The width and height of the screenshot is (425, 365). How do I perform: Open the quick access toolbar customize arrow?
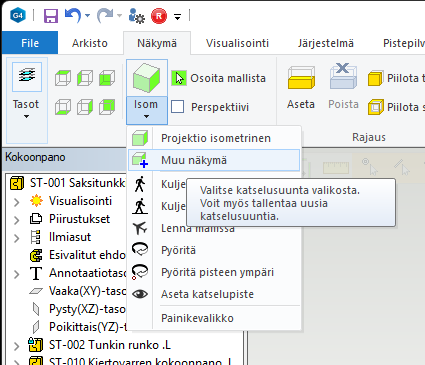coord(178,16)
